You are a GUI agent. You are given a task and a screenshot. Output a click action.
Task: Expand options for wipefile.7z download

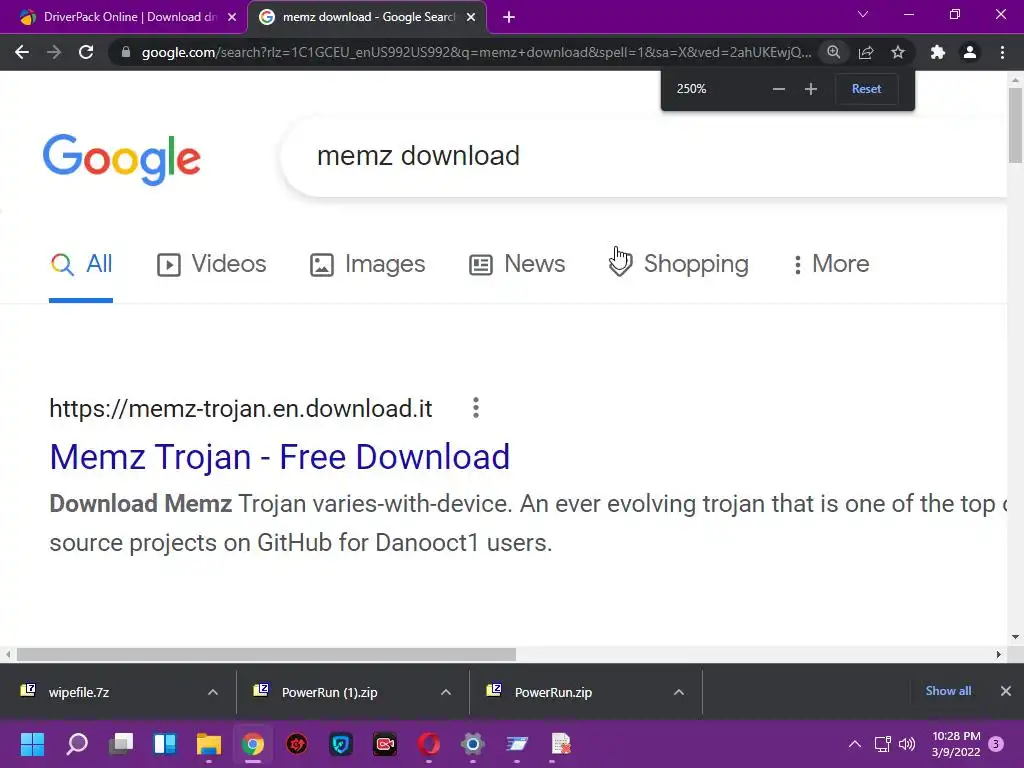(213, 692)
